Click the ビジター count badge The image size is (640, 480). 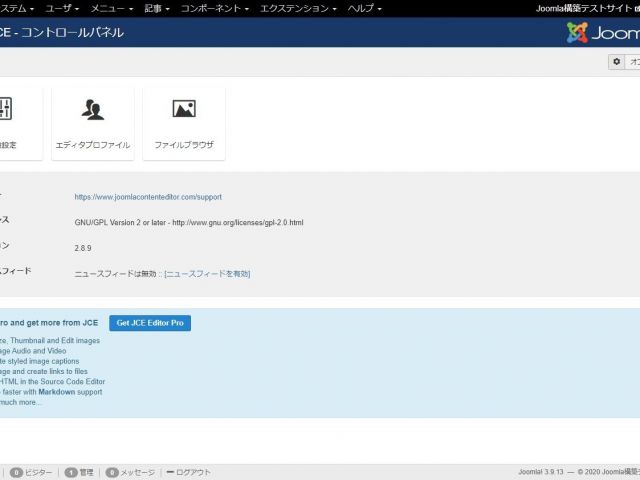click(17, 472)
